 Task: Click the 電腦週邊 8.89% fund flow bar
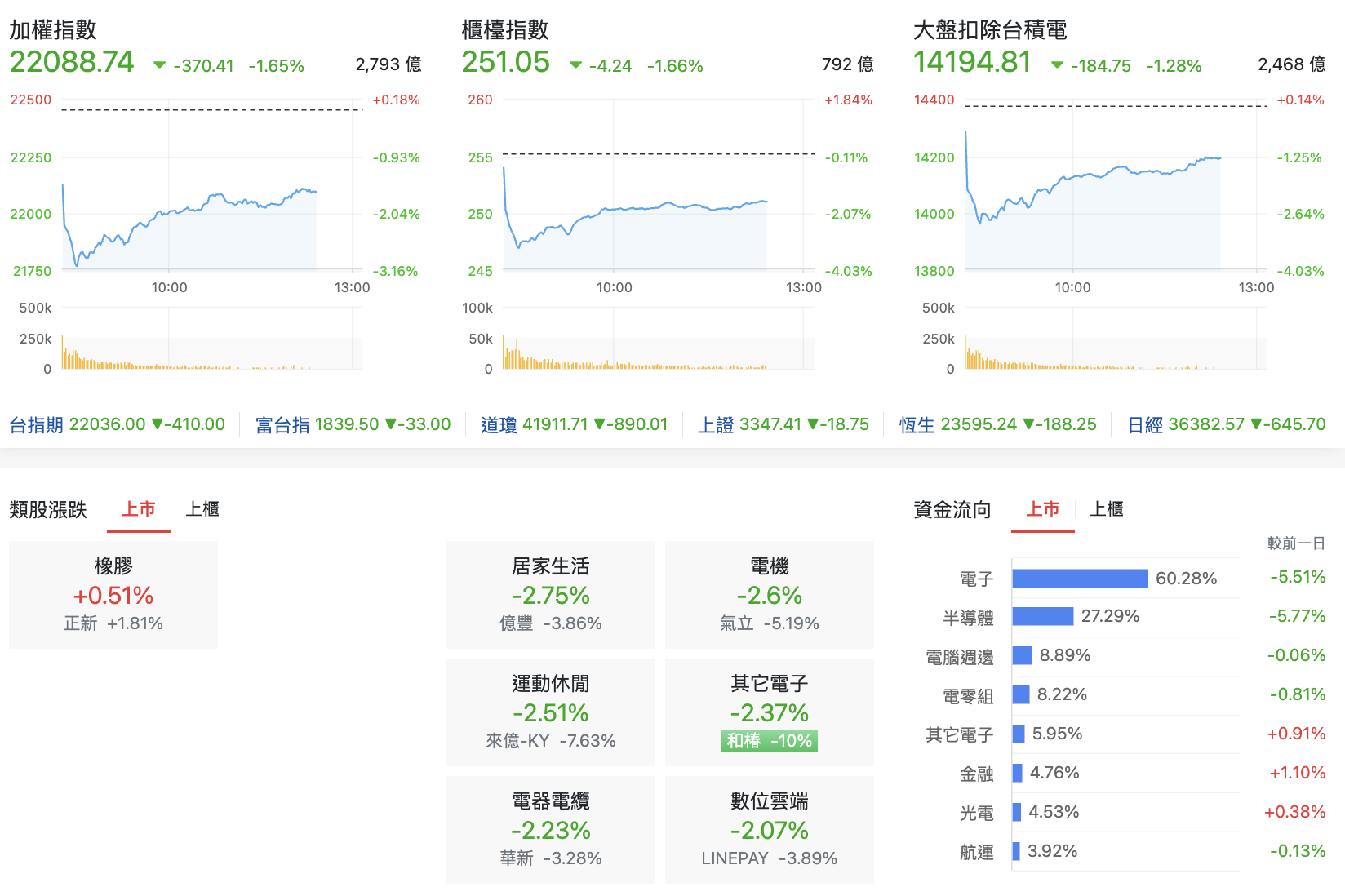coord(1022,655)
